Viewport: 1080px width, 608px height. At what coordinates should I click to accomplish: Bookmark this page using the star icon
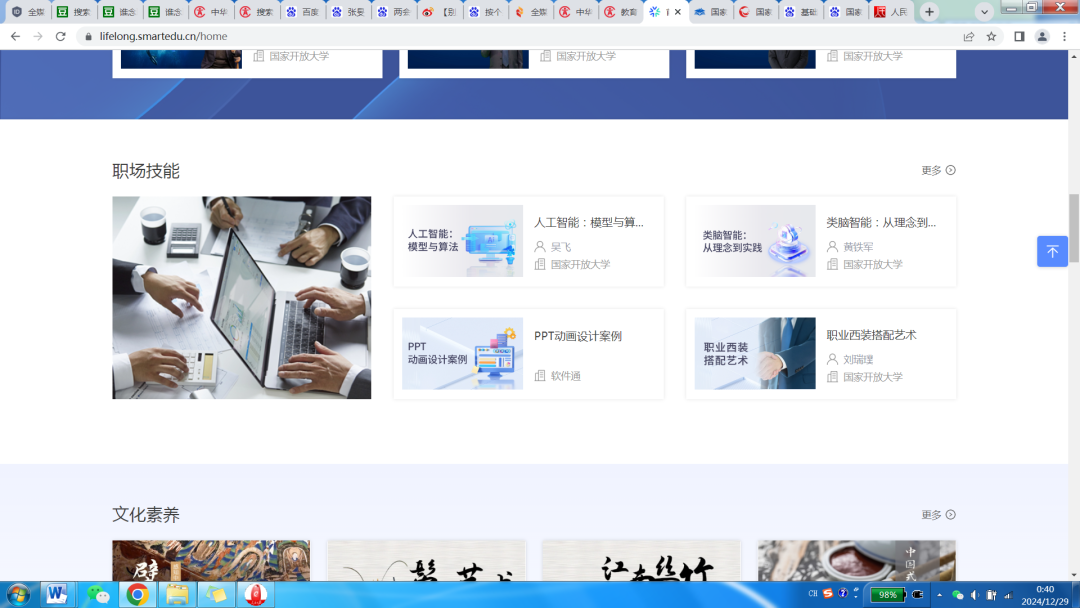991,36
